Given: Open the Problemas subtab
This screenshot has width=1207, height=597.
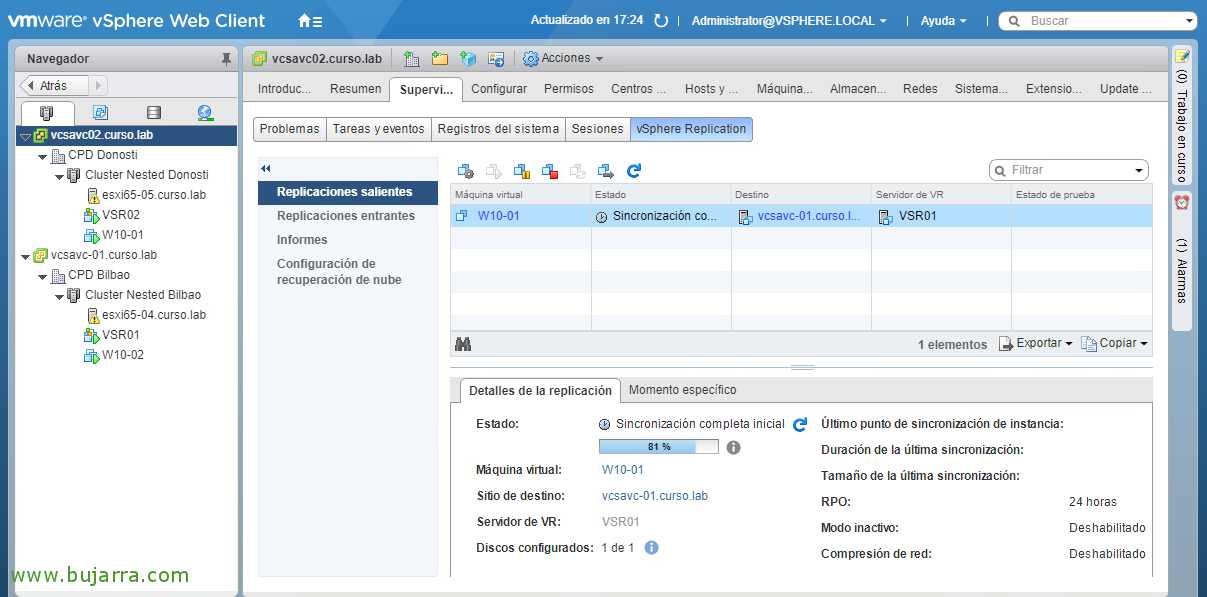Looking at the screenshot, I should tap(290, 129).
